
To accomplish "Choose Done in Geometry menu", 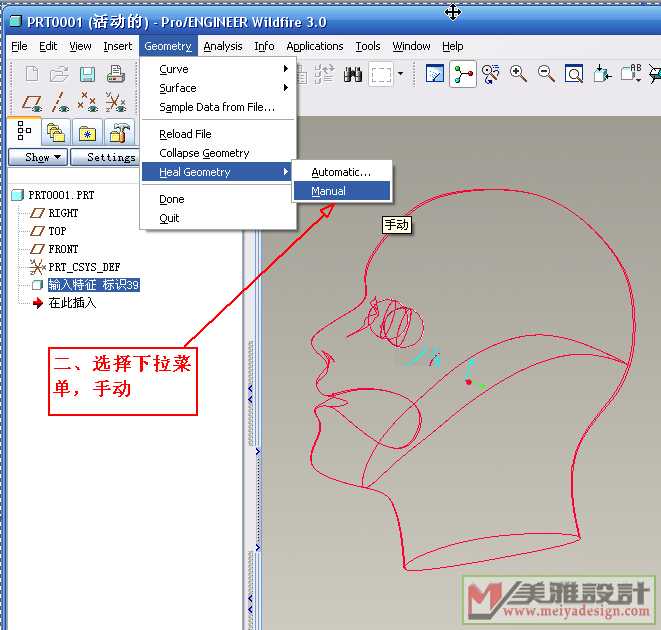I will tap(218, 199).
